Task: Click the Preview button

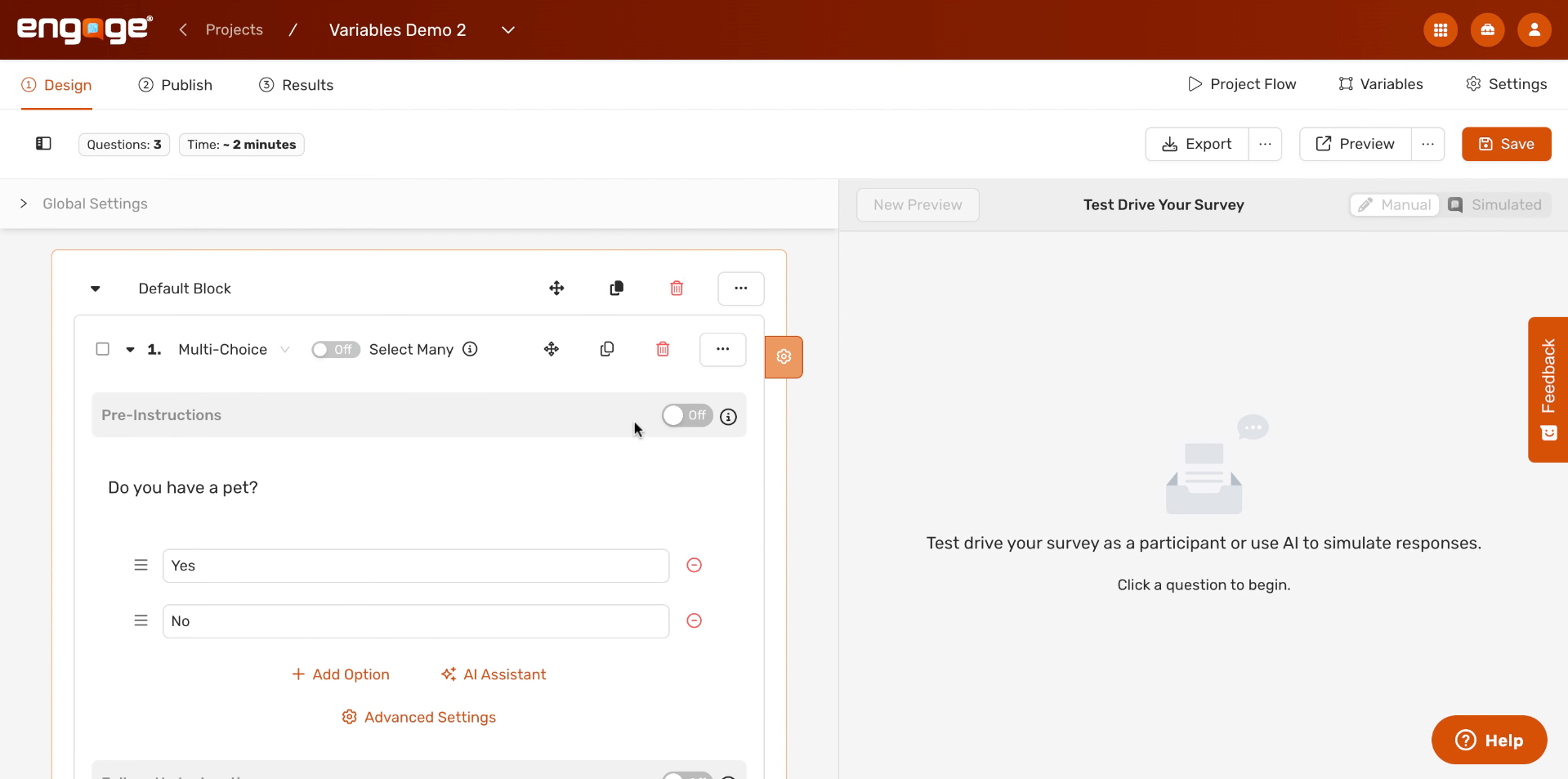Action: (1355, 144)
